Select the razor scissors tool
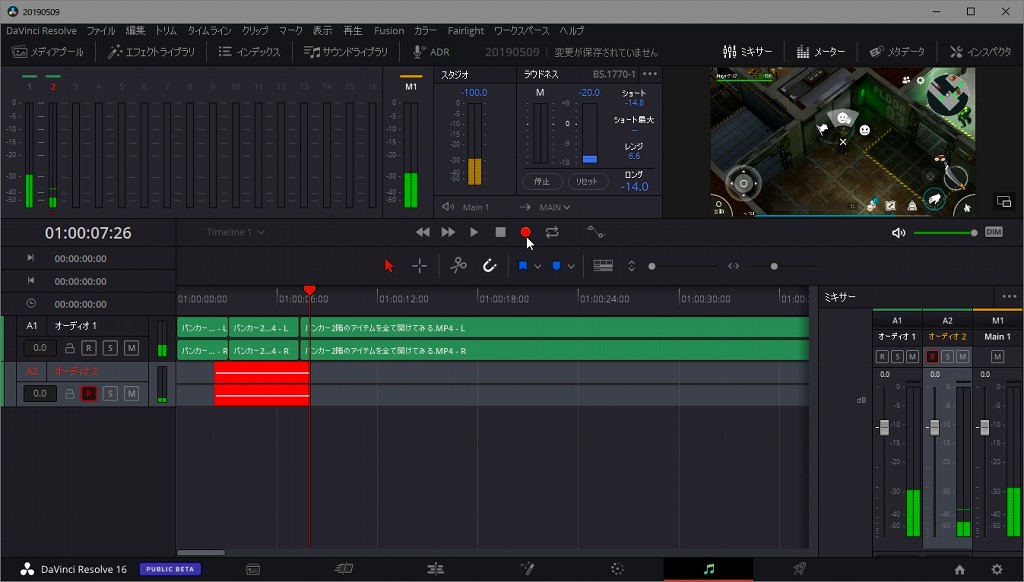 point(458,266)
